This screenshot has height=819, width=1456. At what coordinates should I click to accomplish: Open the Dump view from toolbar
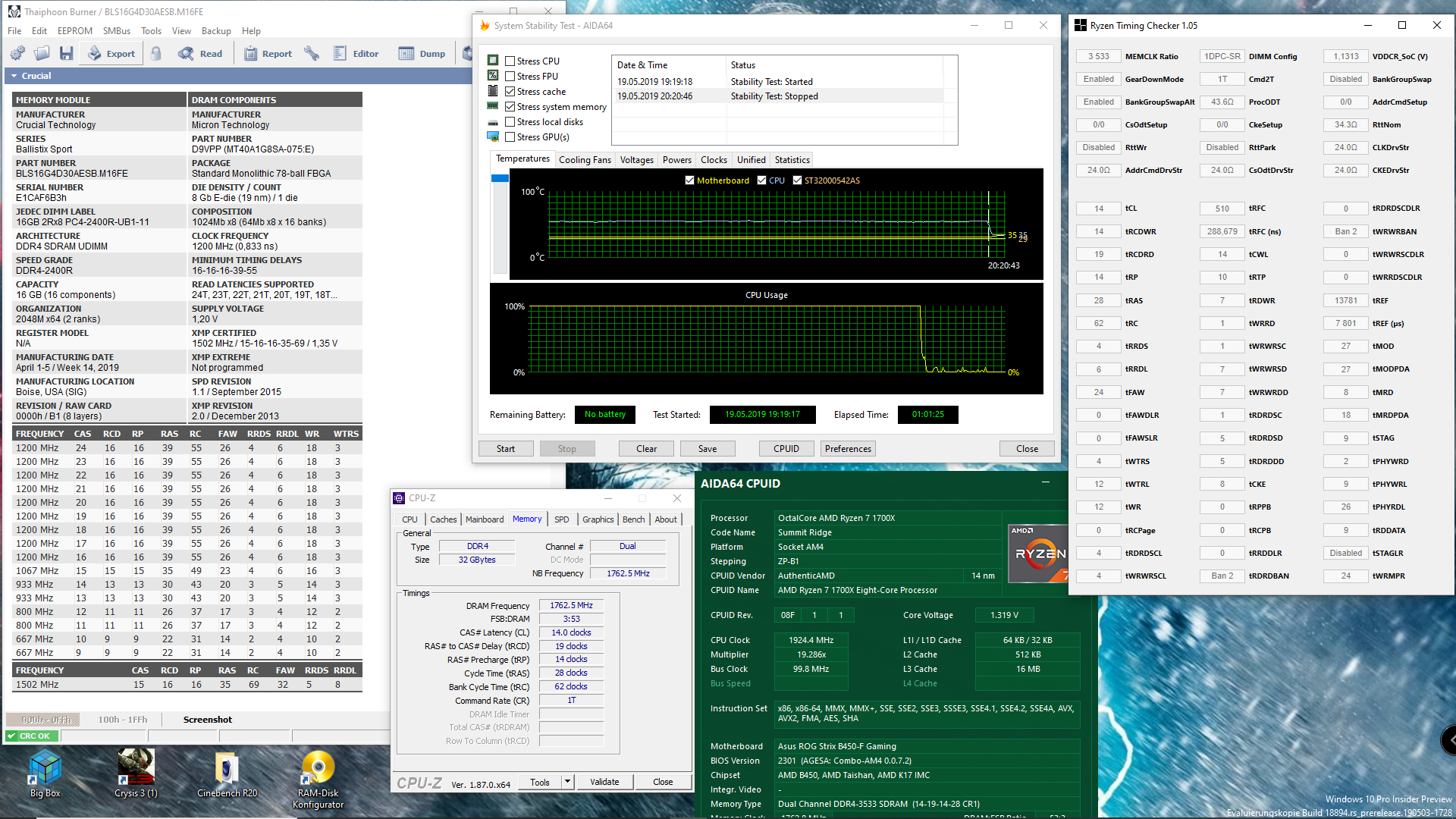422,53
